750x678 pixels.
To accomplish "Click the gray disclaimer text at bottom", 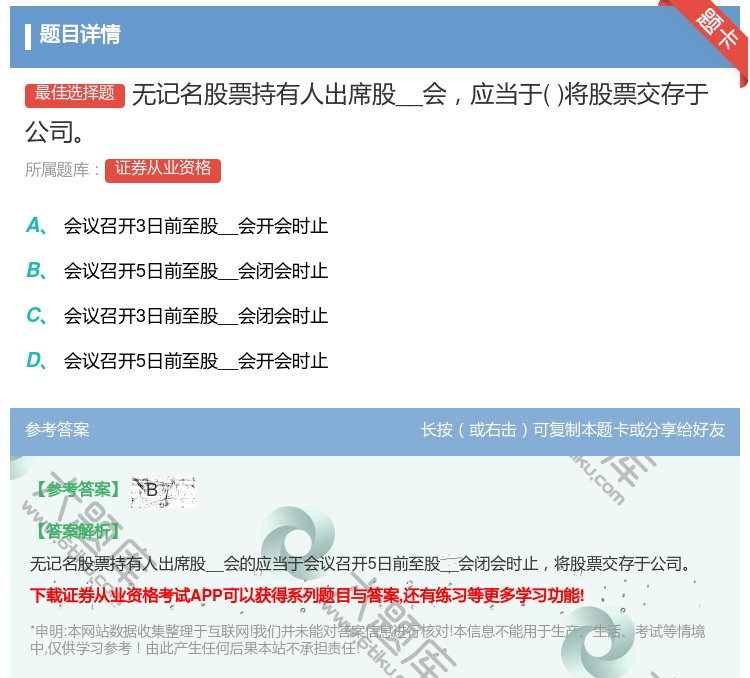I will tap(367, 639).
